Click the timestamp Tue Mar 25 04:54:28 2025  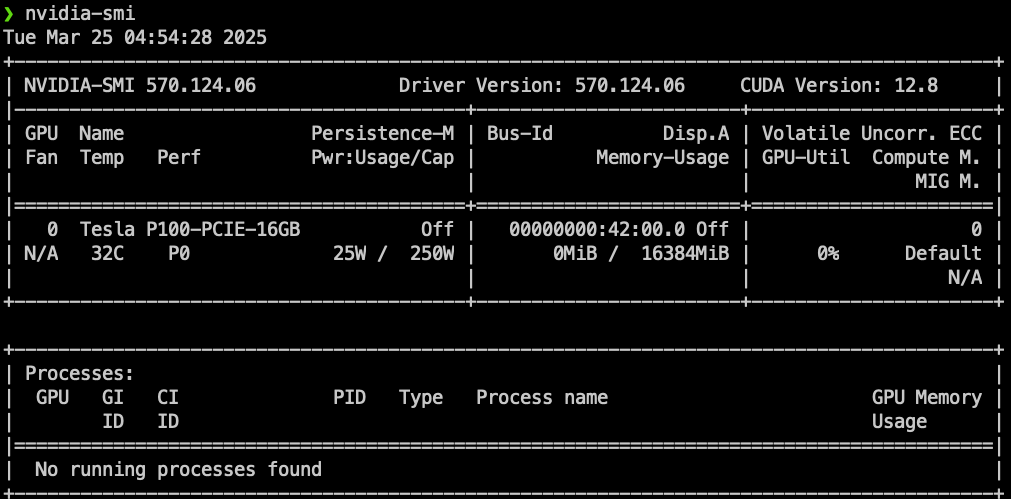click(135, 37)
